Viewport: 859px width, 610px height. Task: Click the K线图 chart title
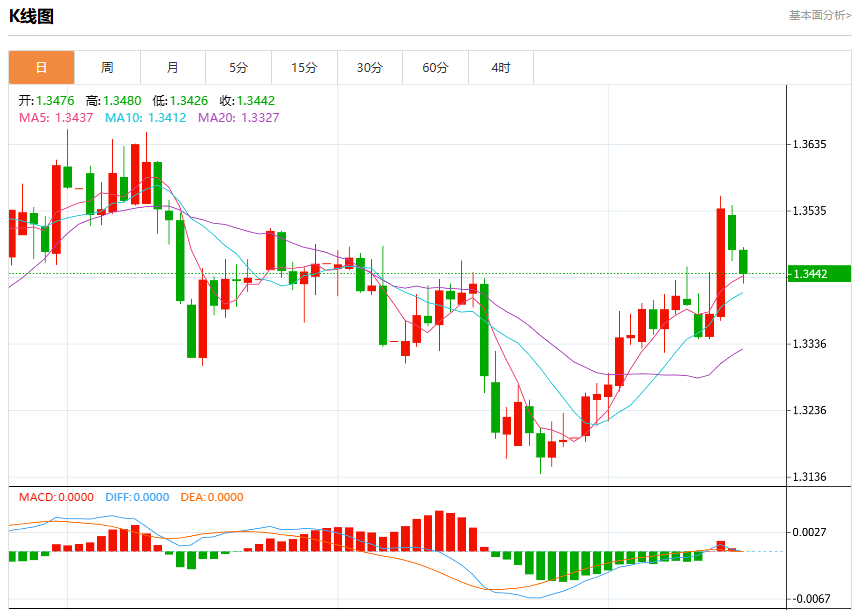31,16
